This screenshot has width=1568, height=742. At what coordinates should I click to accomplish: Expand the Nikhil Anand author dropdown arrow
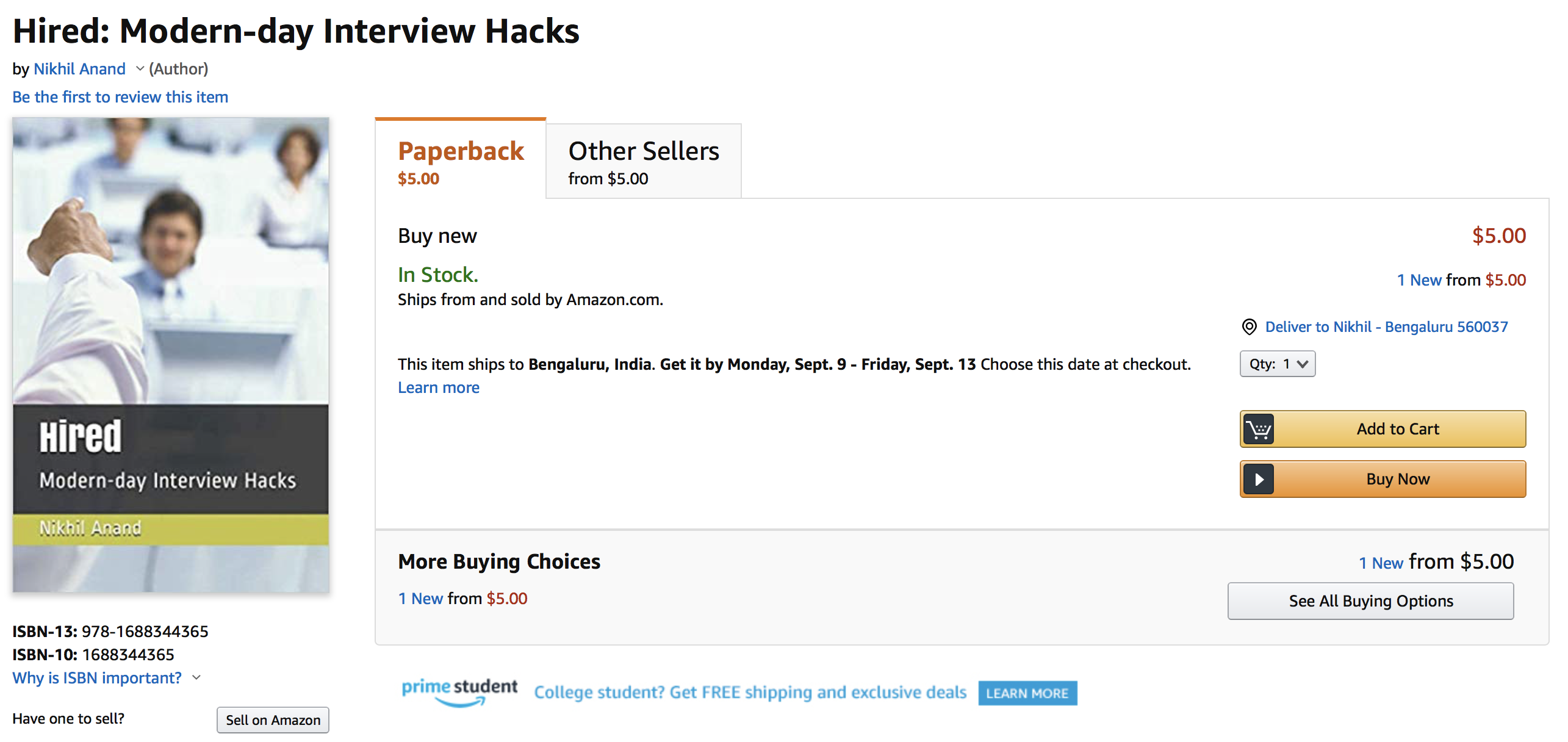(x=140, y=69)
